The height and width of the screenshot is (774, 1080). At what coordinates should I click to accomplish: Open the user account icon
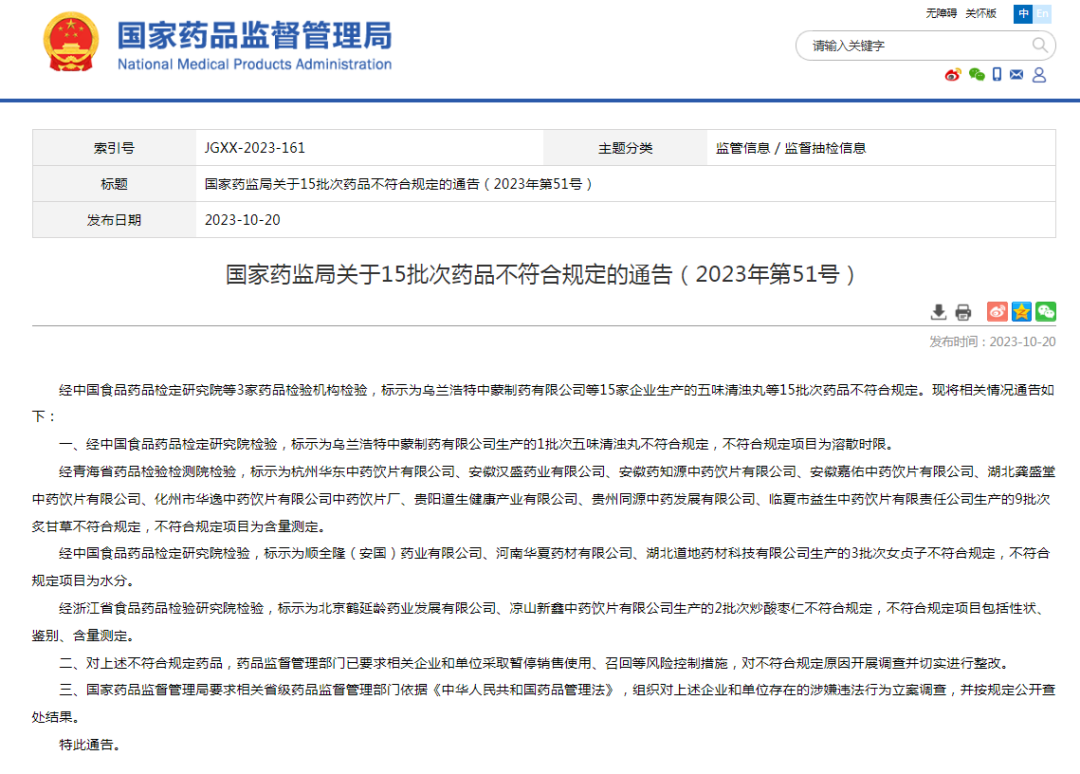tap(1039, 74)
